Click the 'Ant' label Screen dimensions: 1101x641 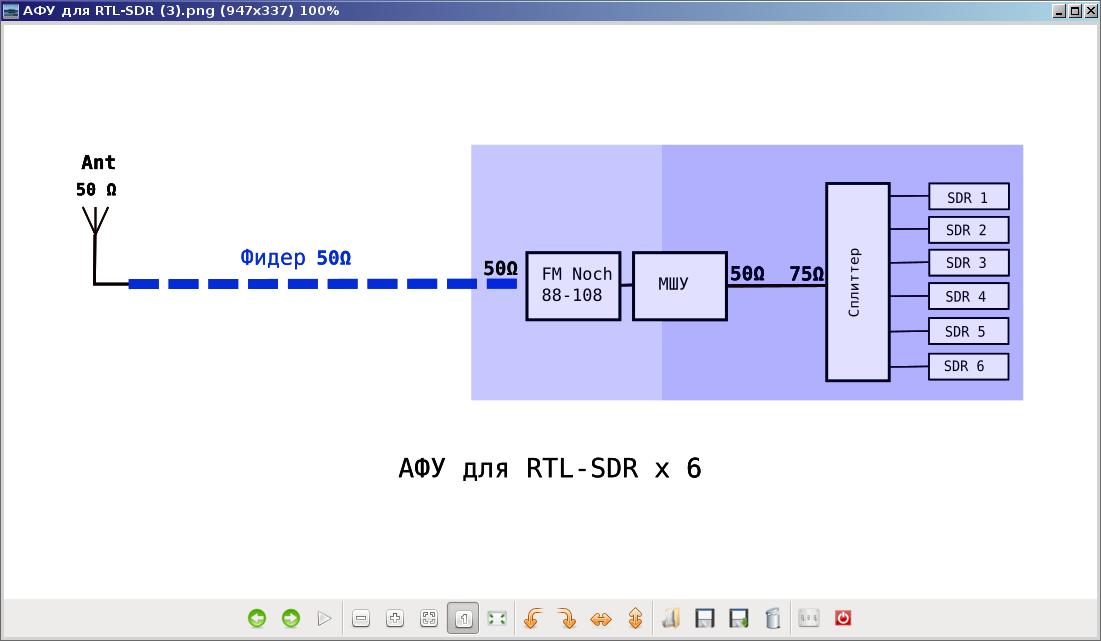(98, 162)
